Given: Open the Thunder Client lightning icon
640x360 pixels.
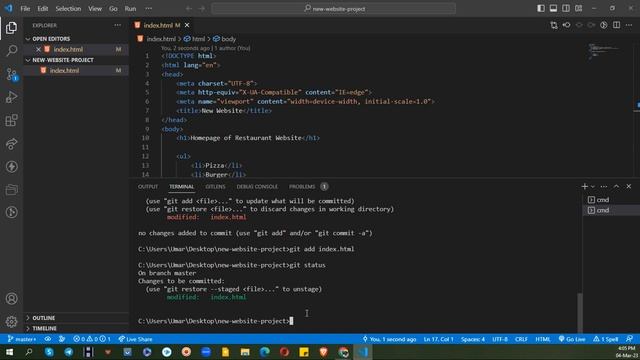Looking at the screenshot, I should click(x=11, y=167).
